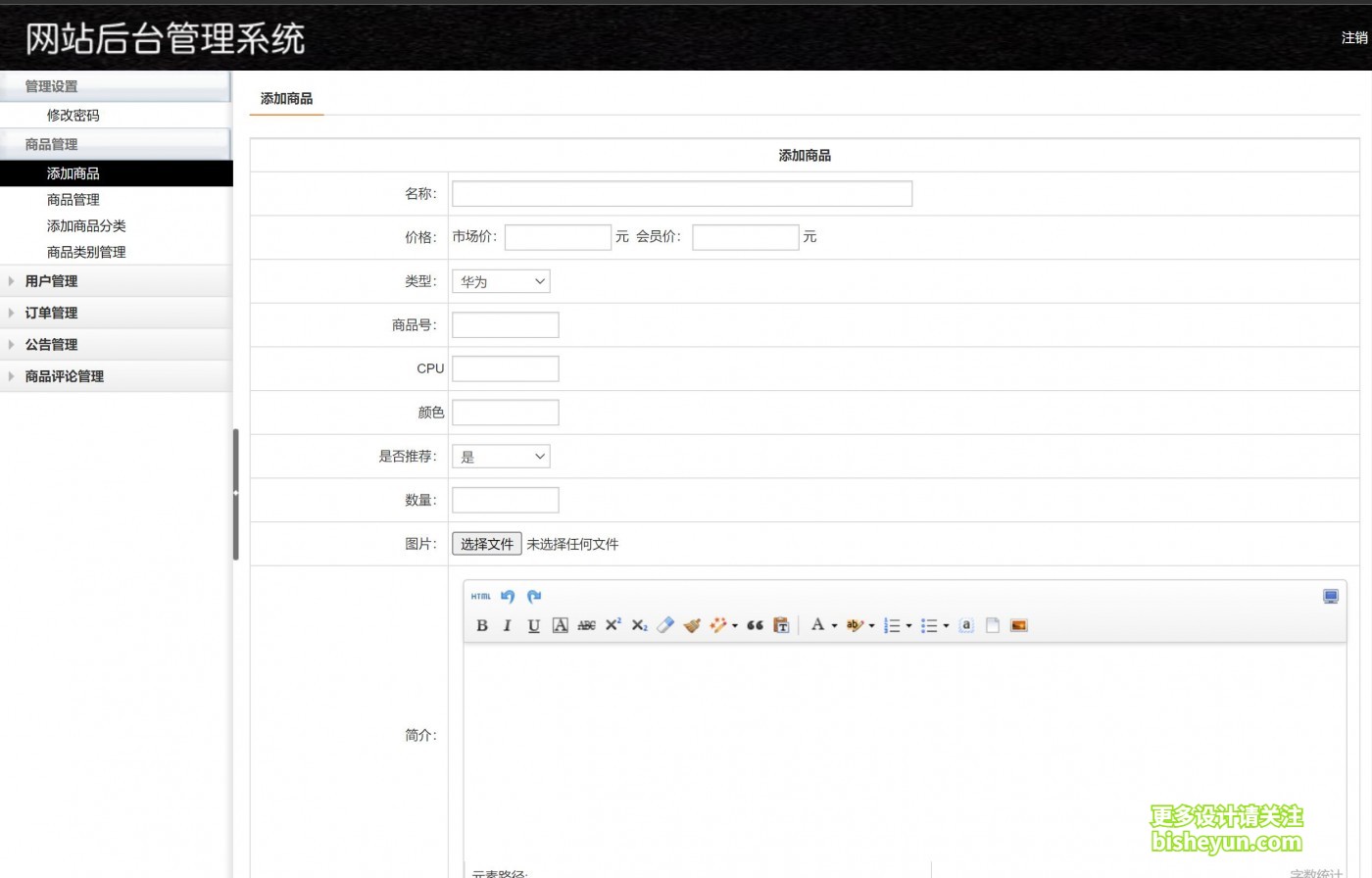Insert an unordered bullet list
This screenshot has height=878, width=1372.
(x=929, y=625)
